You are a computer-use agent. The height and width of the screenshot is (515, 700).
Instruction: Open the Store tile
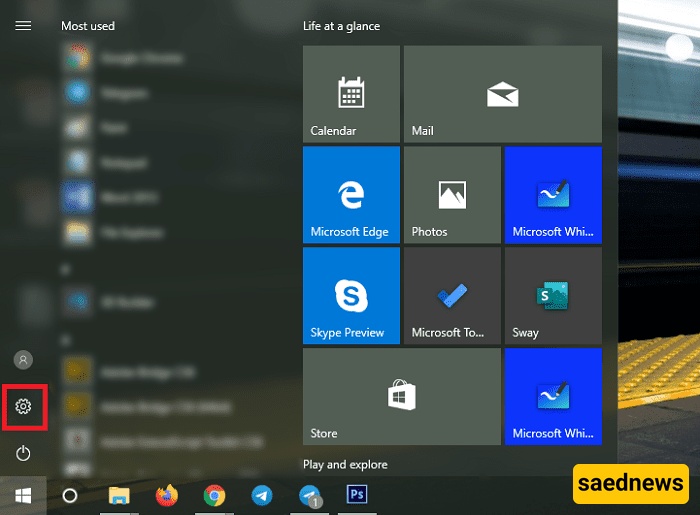tap(402, 397)
